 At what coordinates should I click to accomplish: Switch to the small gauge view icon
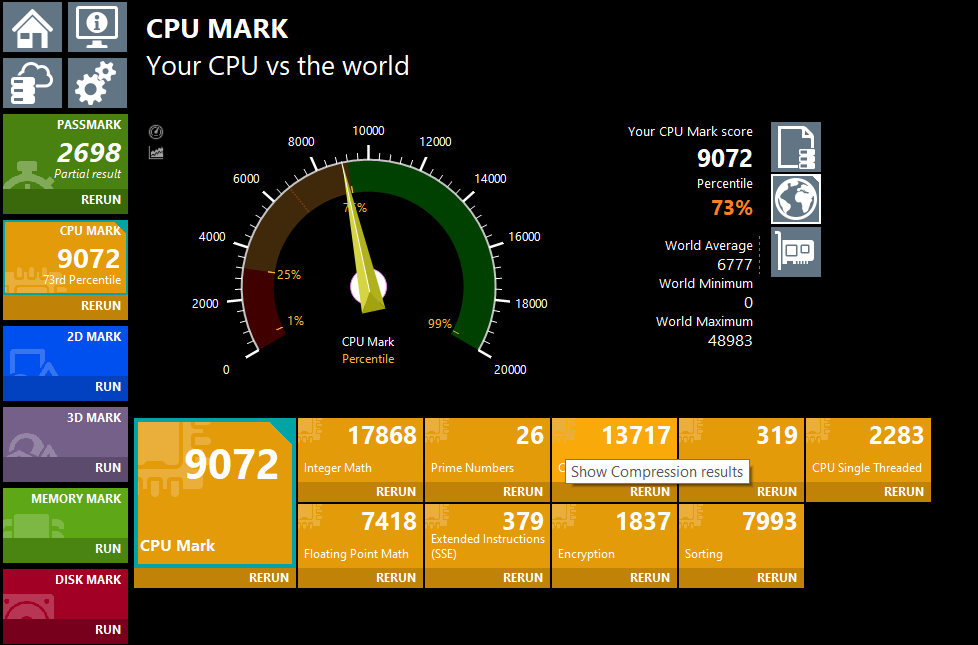(156, 132)
